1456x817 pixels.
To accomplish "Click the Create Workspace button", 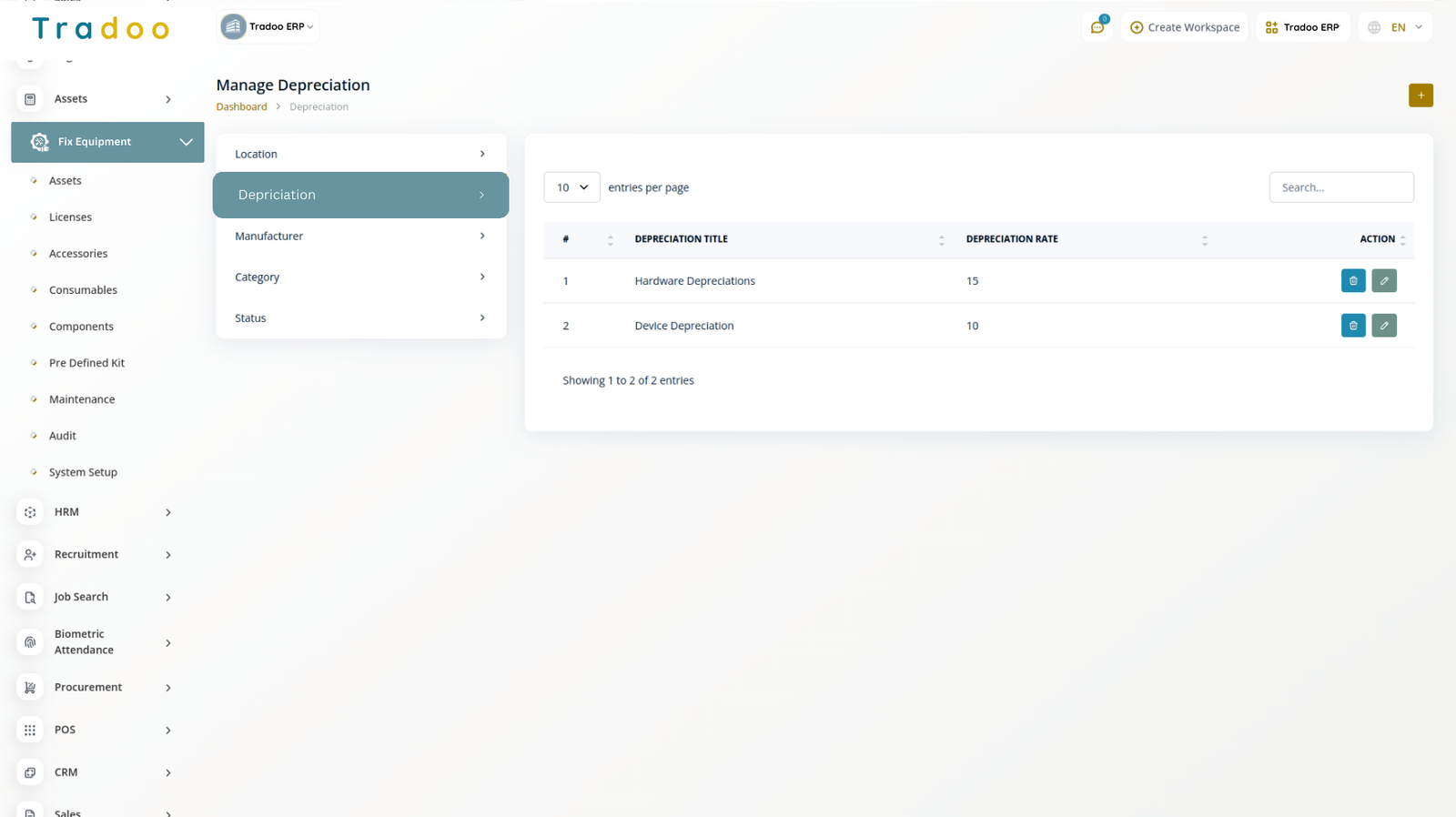I will (1185, 27).
